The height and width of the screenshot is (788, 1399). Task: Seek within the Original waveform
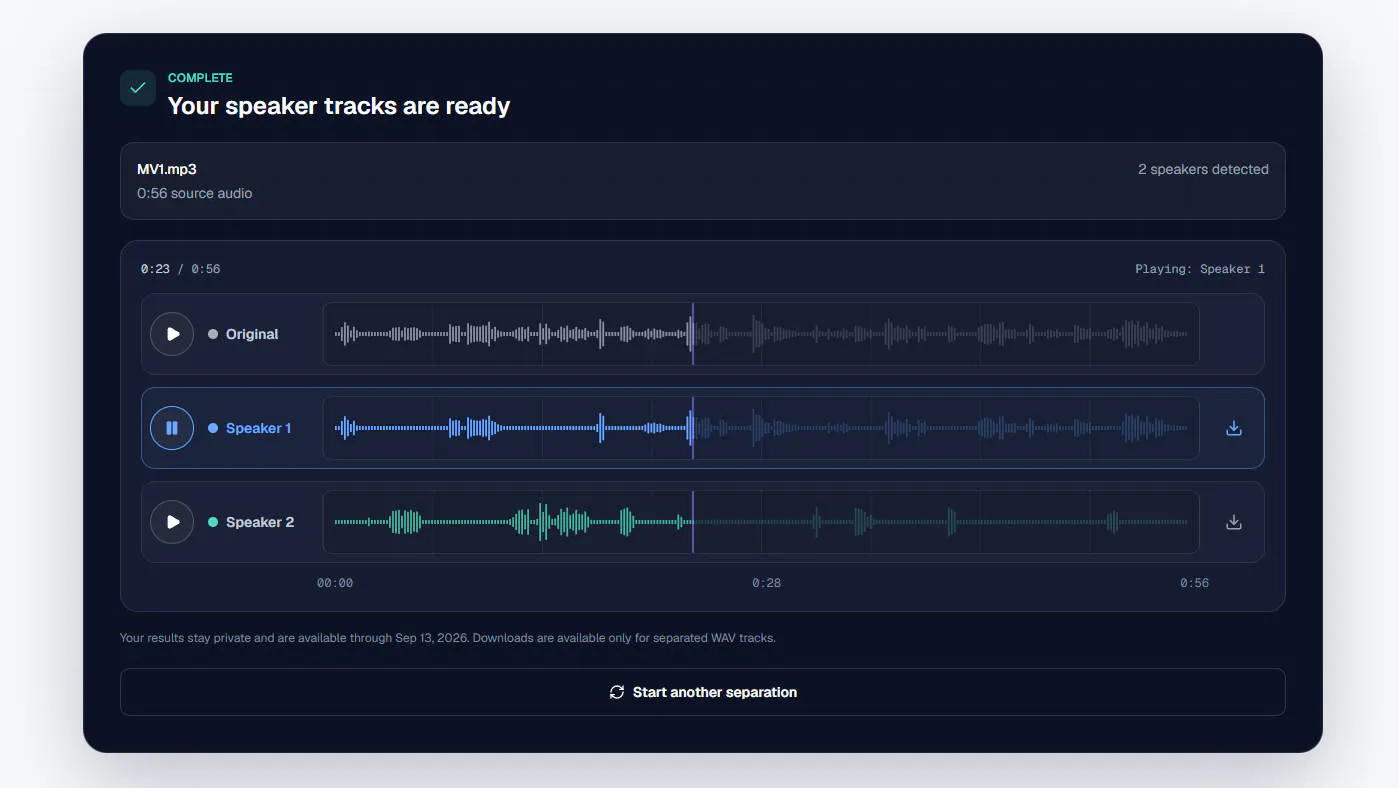click(761, 334)
